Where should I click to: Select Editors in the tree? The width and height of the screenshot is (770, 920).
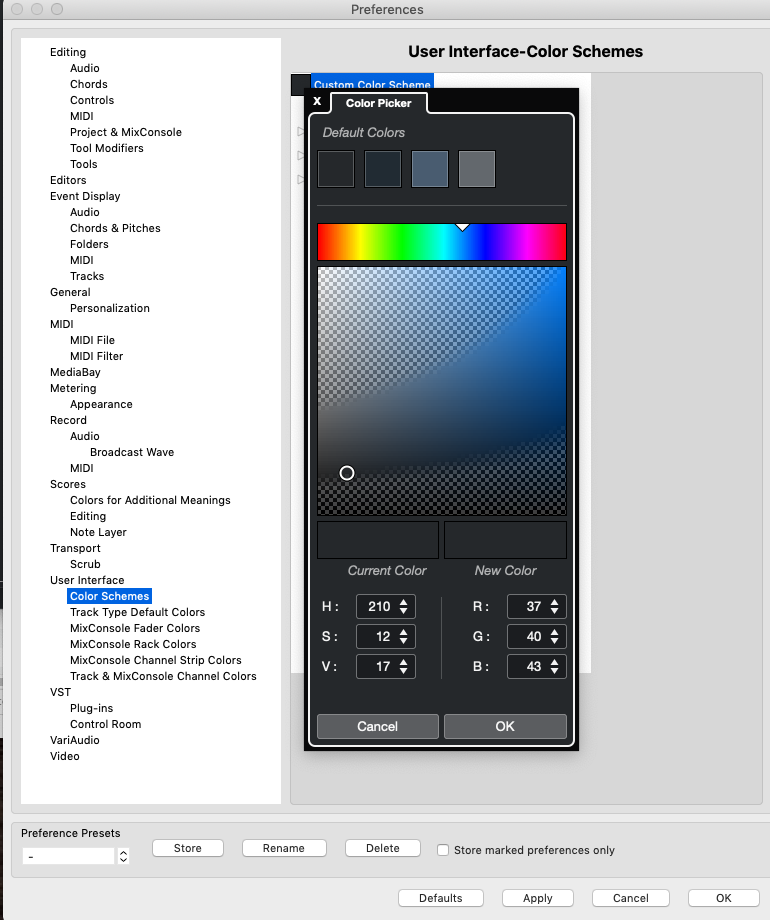(x=68, y=180)
